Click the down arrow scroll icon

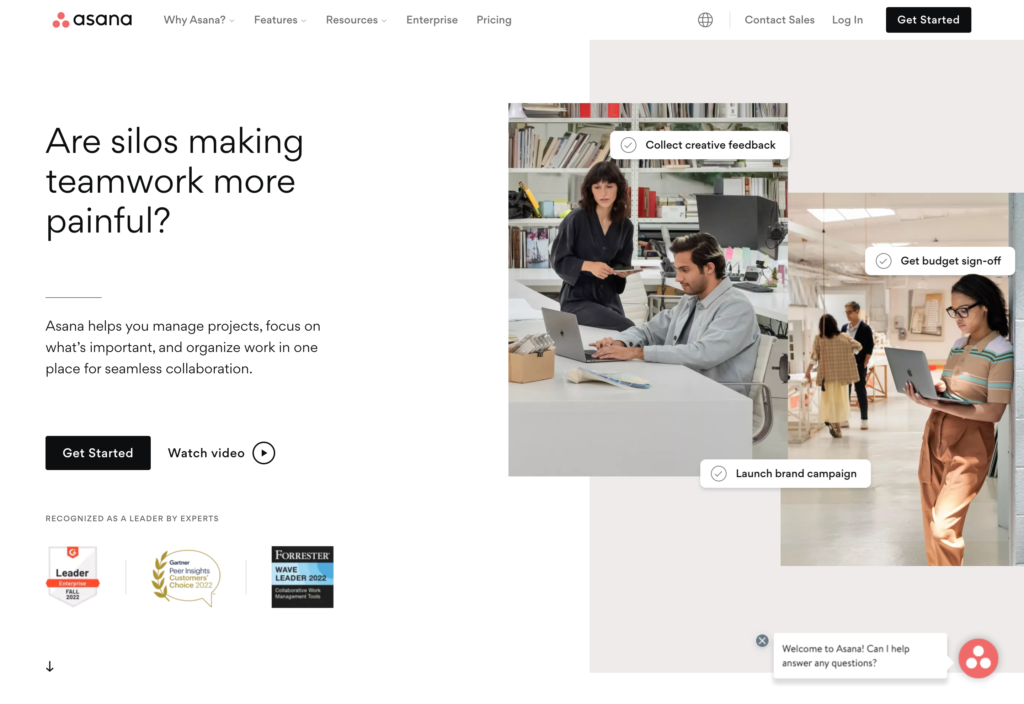[x=50, y=666]
